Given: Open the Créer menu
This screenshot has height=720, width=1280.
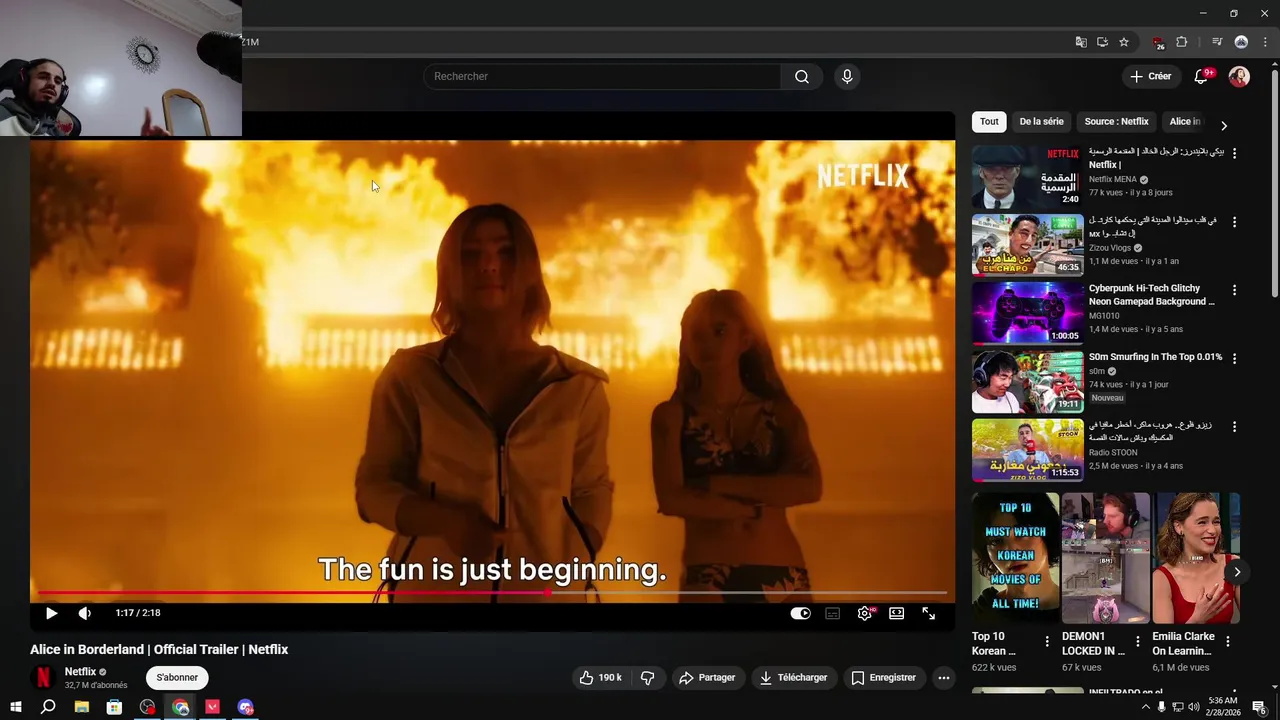Looking at the screenshot, I should pyautogui.click(x=1150, y=76).
